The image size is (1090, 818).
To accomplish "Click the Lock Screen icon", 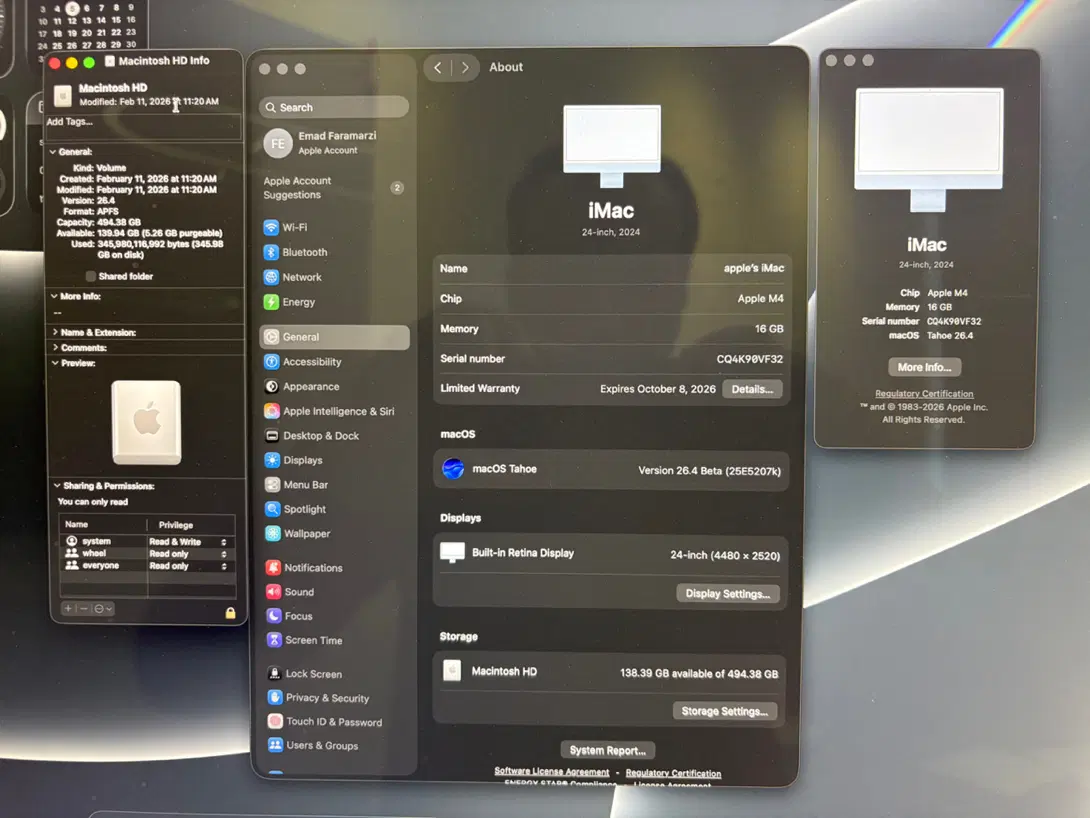I will pyautogui.click(x=275, y=673).
